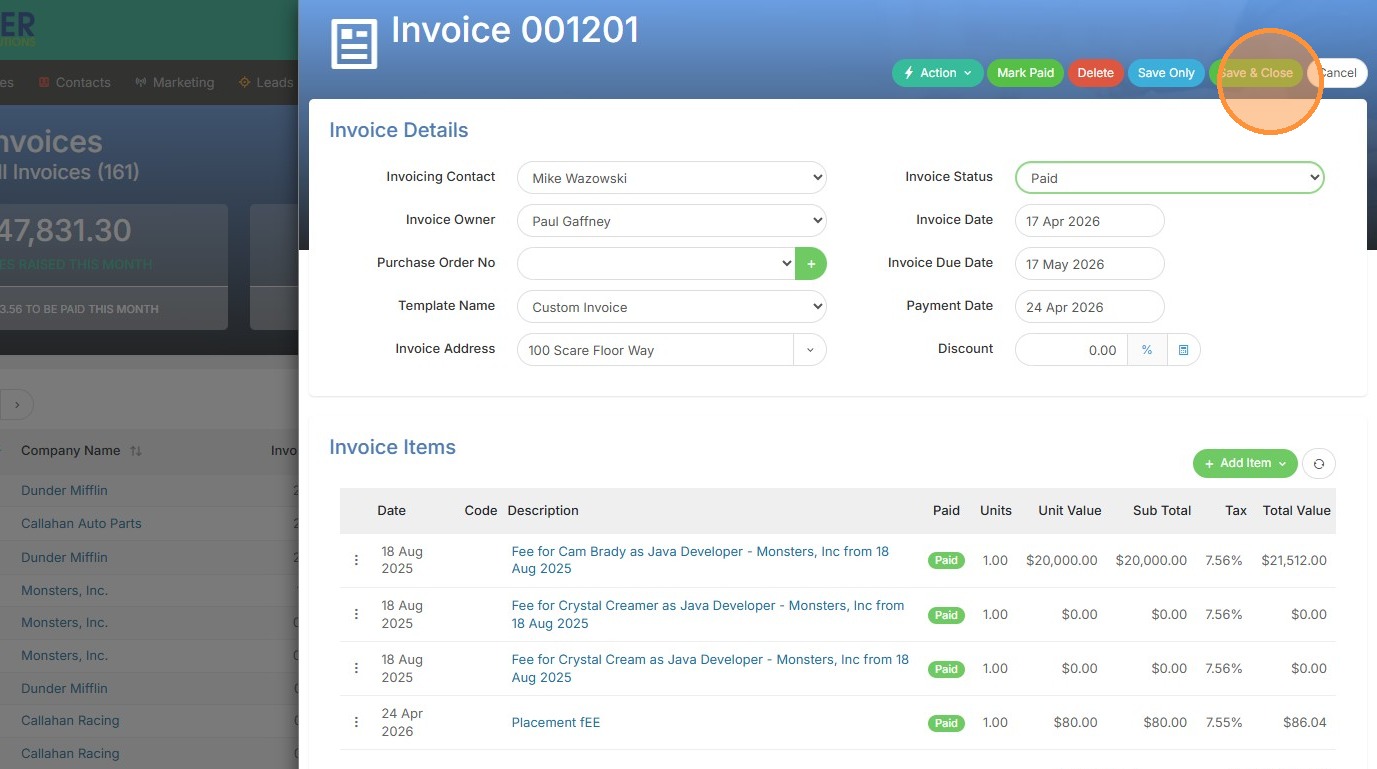This screenshot has height=769, width=1377.
Task: Open the Contacts menu in background page
Action: [83, 82]
